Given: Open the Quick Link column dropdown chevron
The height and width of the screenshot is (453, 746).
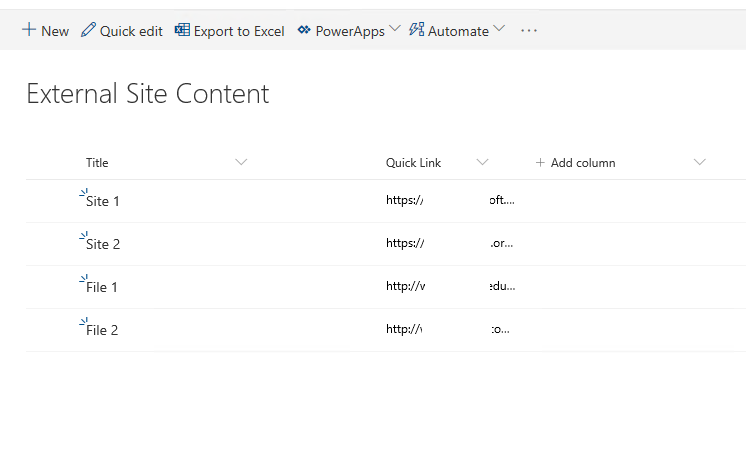Looking at the screenshot, I should point(482,162).
